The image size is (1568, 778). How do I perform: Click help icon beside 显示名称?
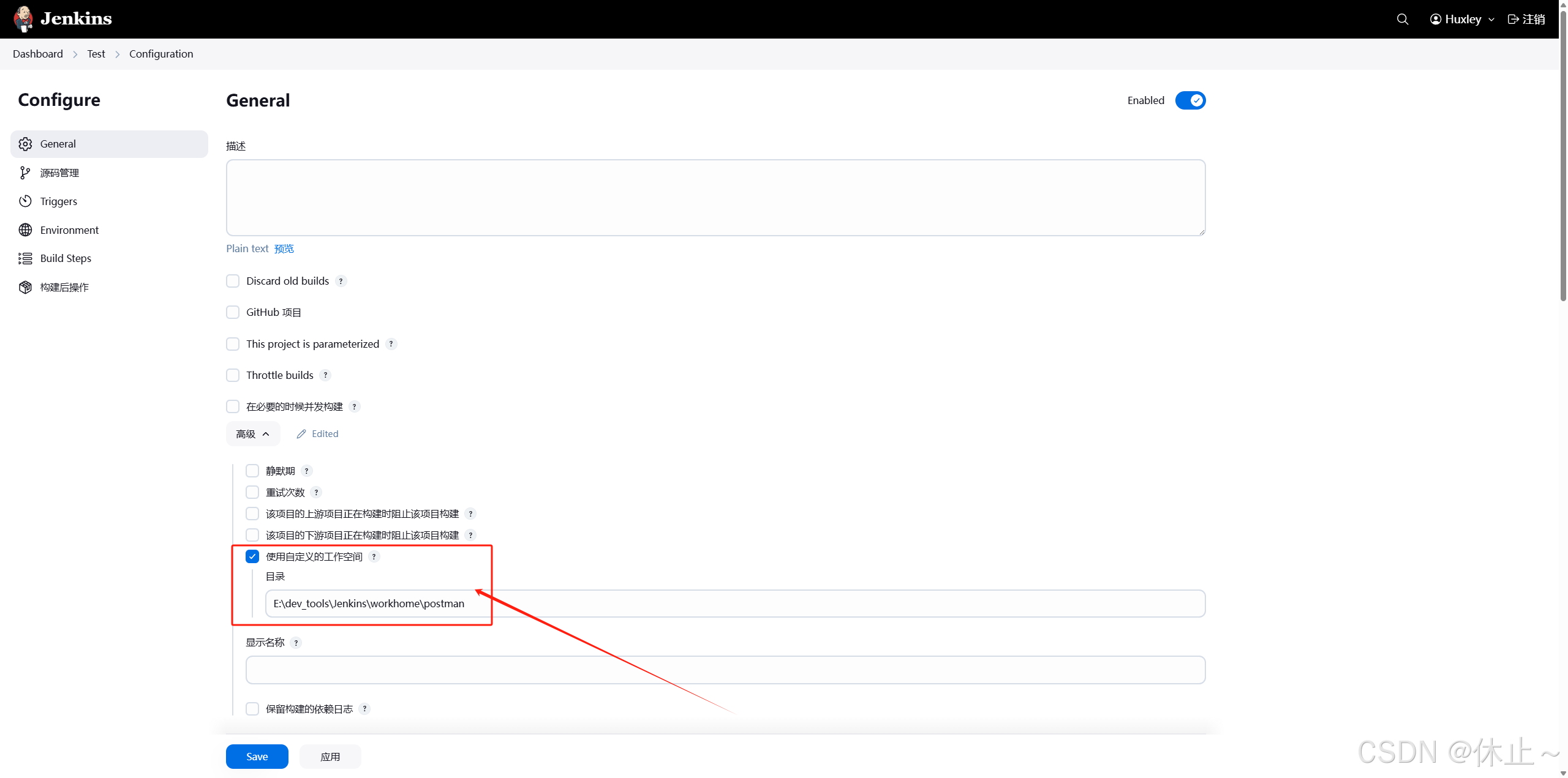click(296, 643)
